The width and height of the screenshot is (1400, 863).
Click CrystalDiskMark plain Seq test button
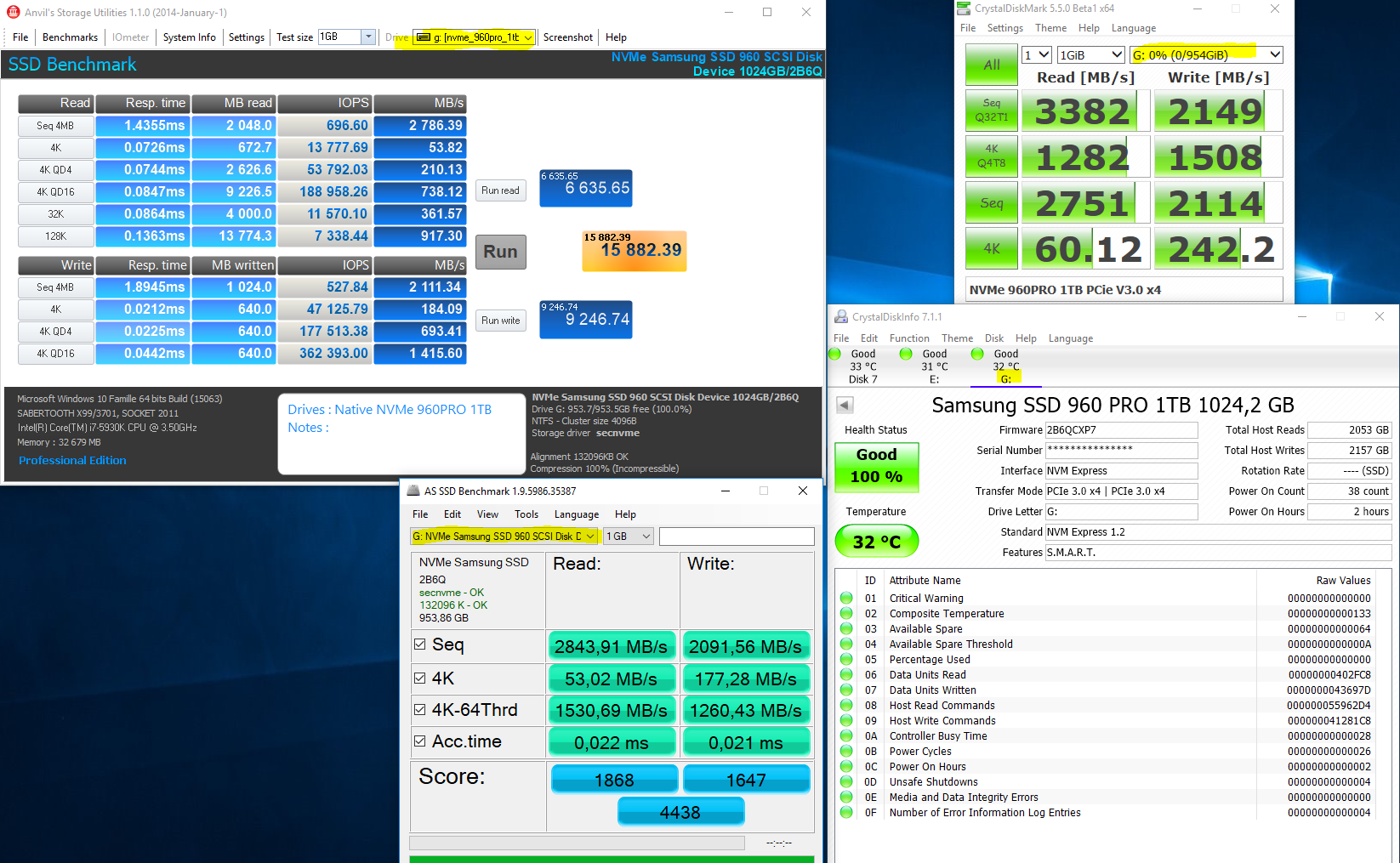point(991,202)
